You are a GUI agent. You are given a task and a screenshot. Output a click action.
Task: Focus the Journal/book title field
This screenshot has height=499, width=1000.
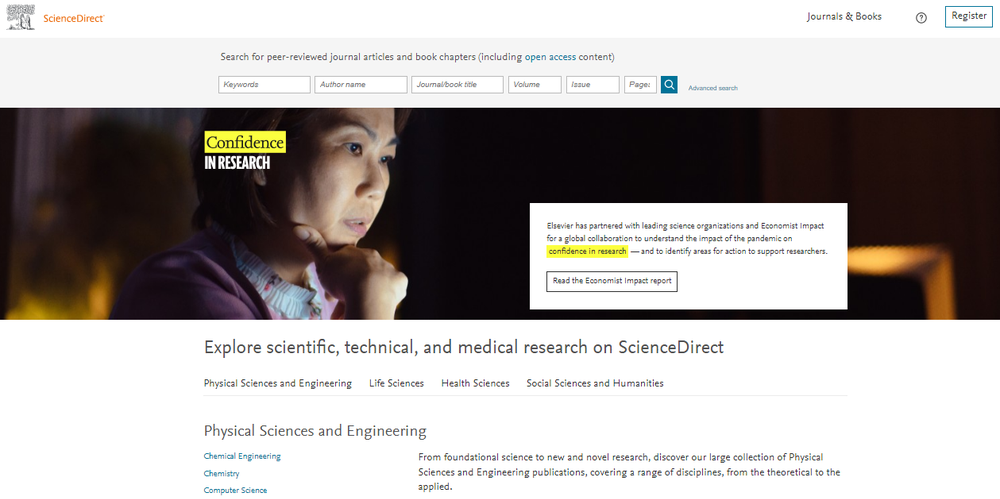[x=457, y=84]
